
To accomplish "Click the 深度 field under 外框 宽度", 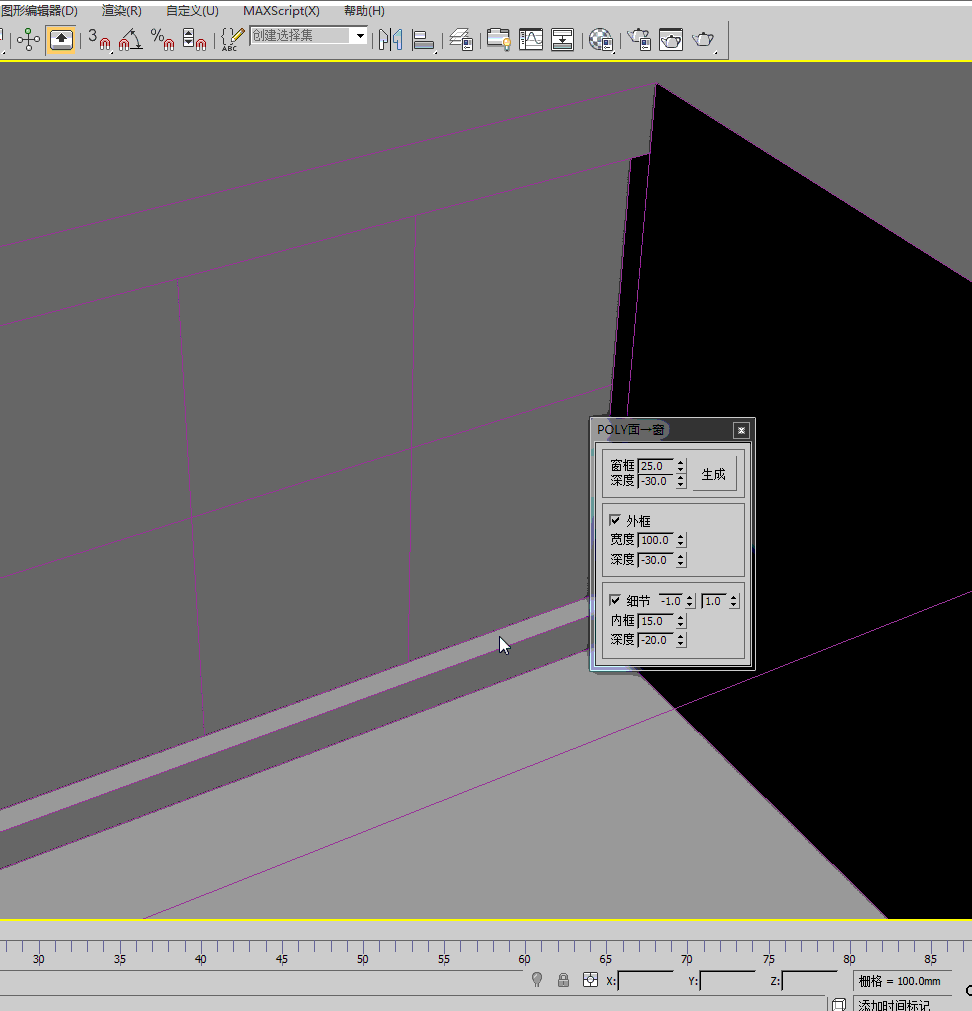I will coord(656,560).
